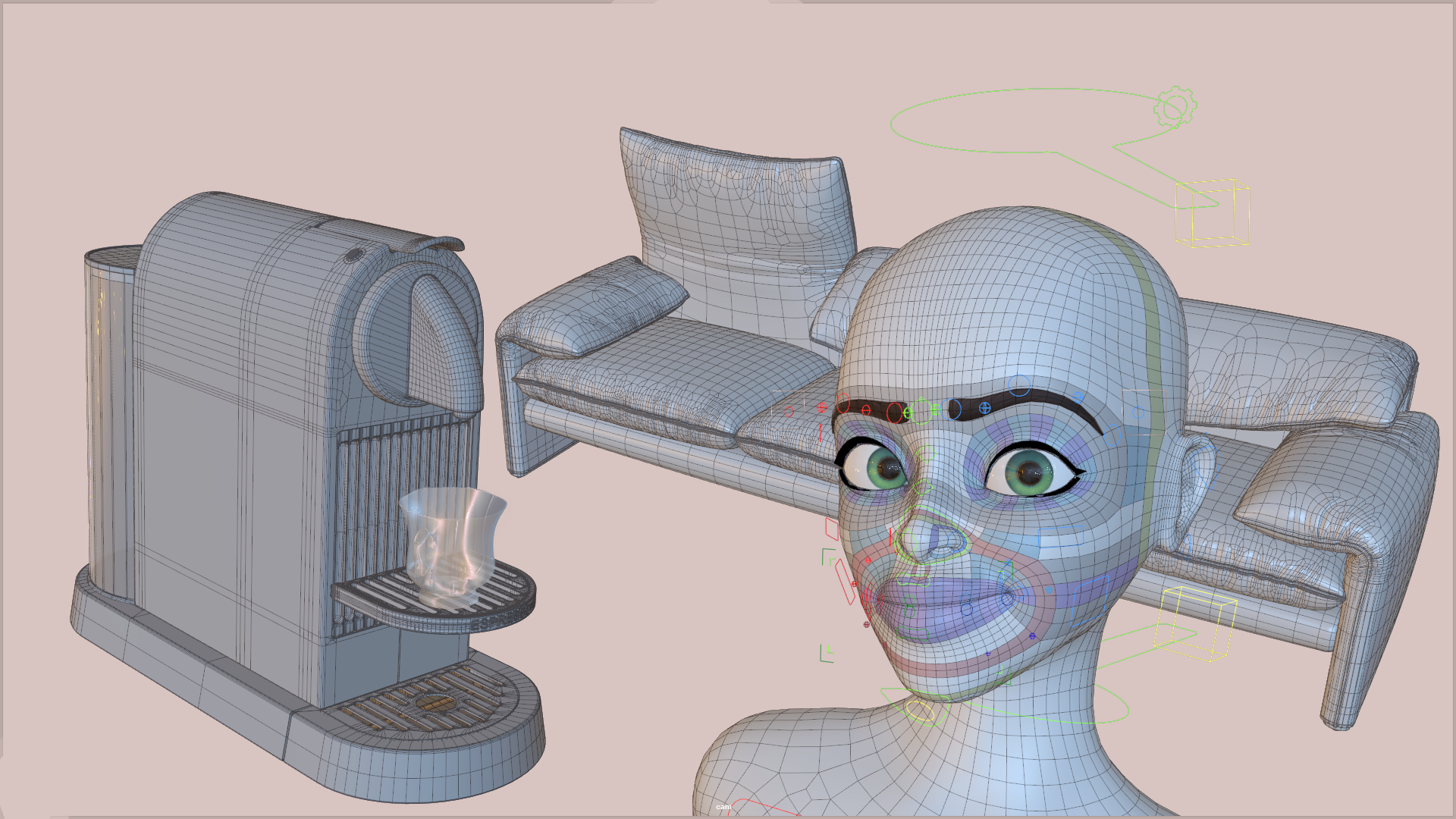Click the green circle control between the eyebrows
Viewport: 1456px width, 819px height.
921,410
